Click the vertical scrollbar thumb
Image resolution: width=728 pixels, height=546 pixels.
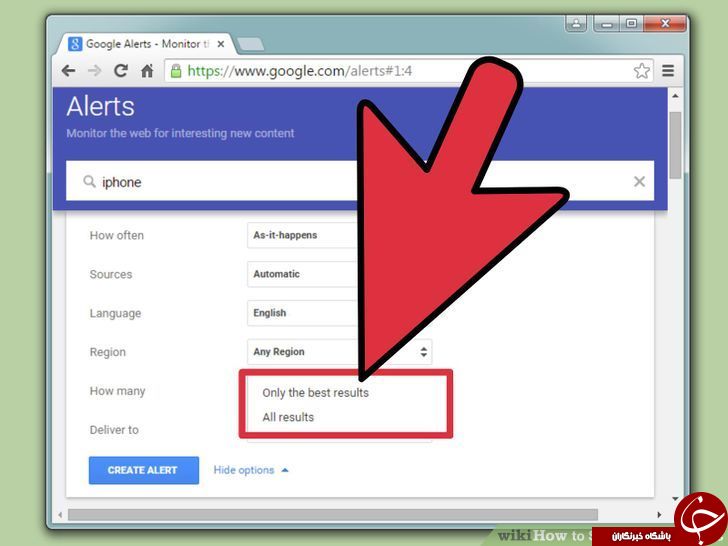[x=676, y=145]
